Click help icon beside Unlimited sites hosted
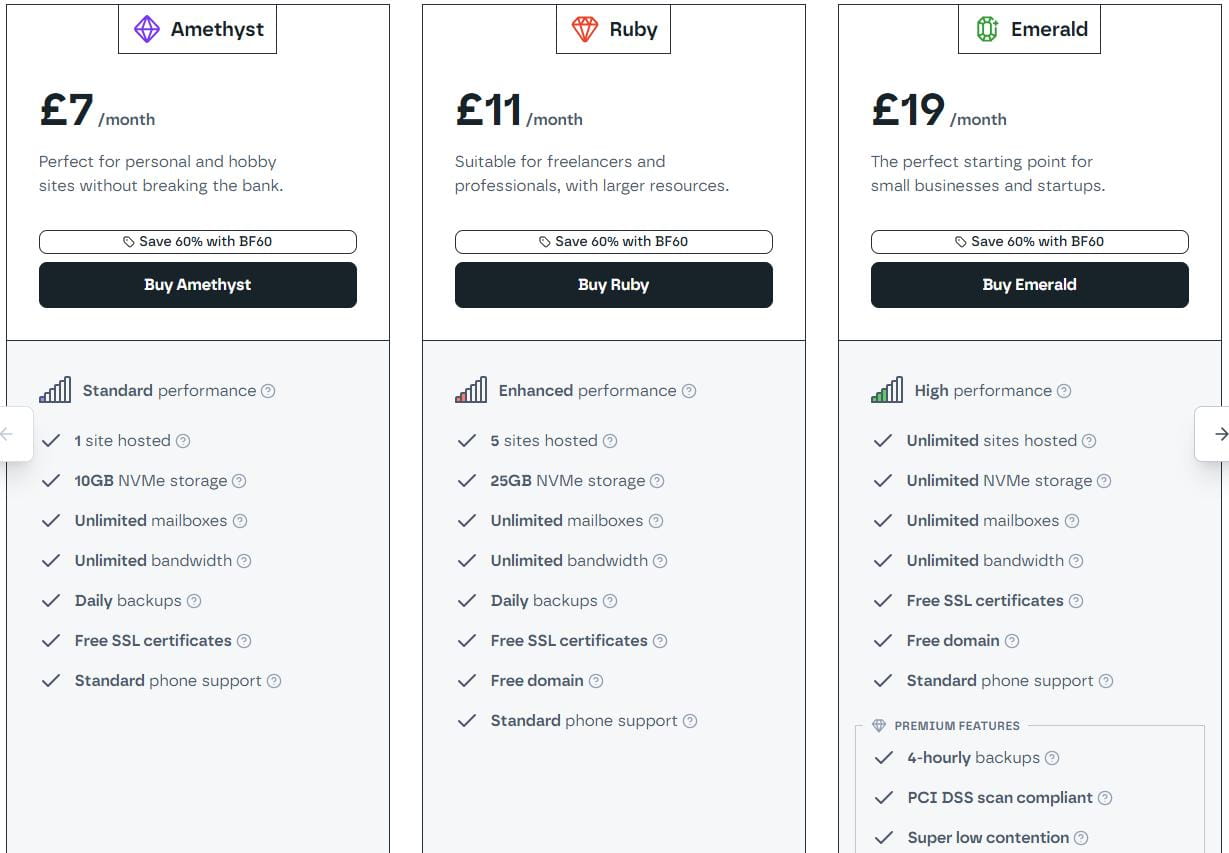The height and width of the screenshot is (853, 1229). coord(1089,441)
